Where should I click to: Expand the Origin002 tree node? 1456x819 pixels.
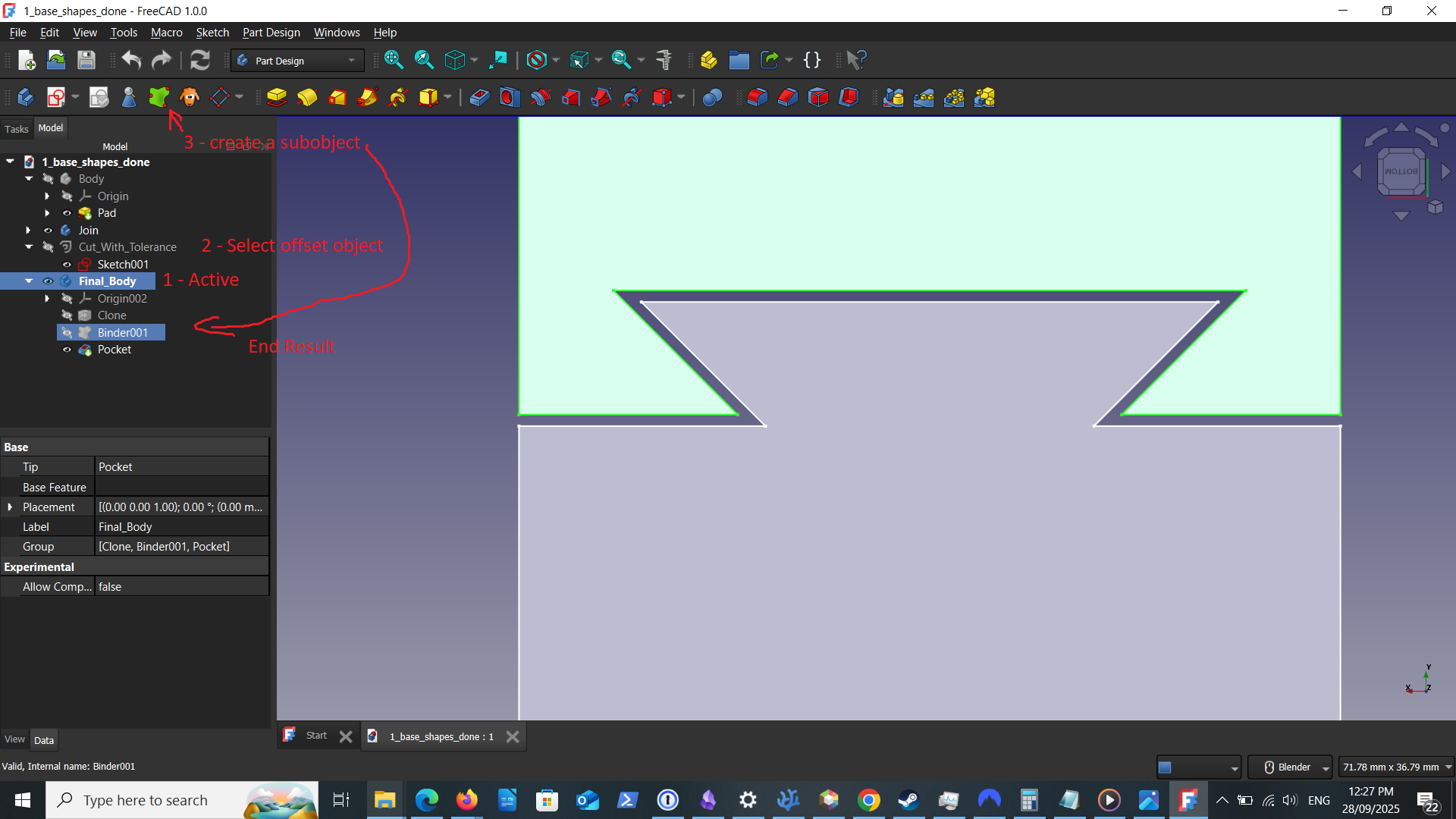46,298
